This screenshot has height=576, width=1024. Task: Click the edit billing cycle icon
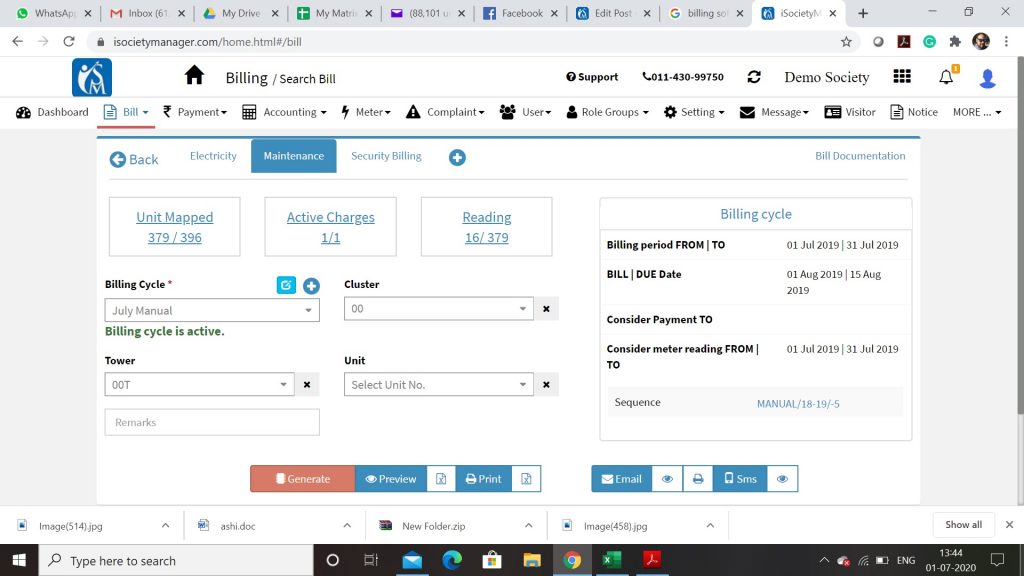[286, 285]
